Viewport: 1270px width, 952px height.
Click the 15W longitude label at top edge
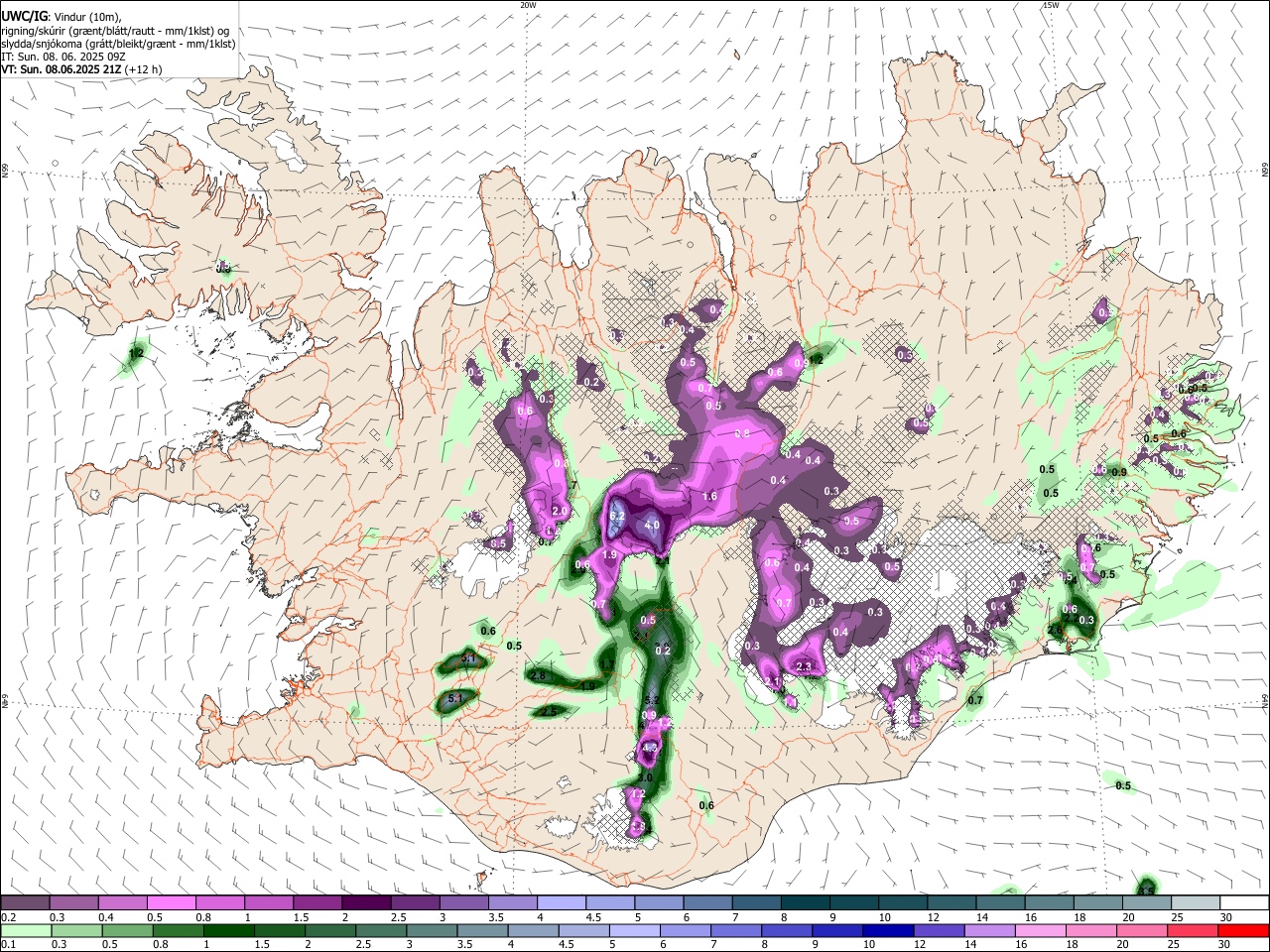pyautogui.click(x=1051, y=5)
